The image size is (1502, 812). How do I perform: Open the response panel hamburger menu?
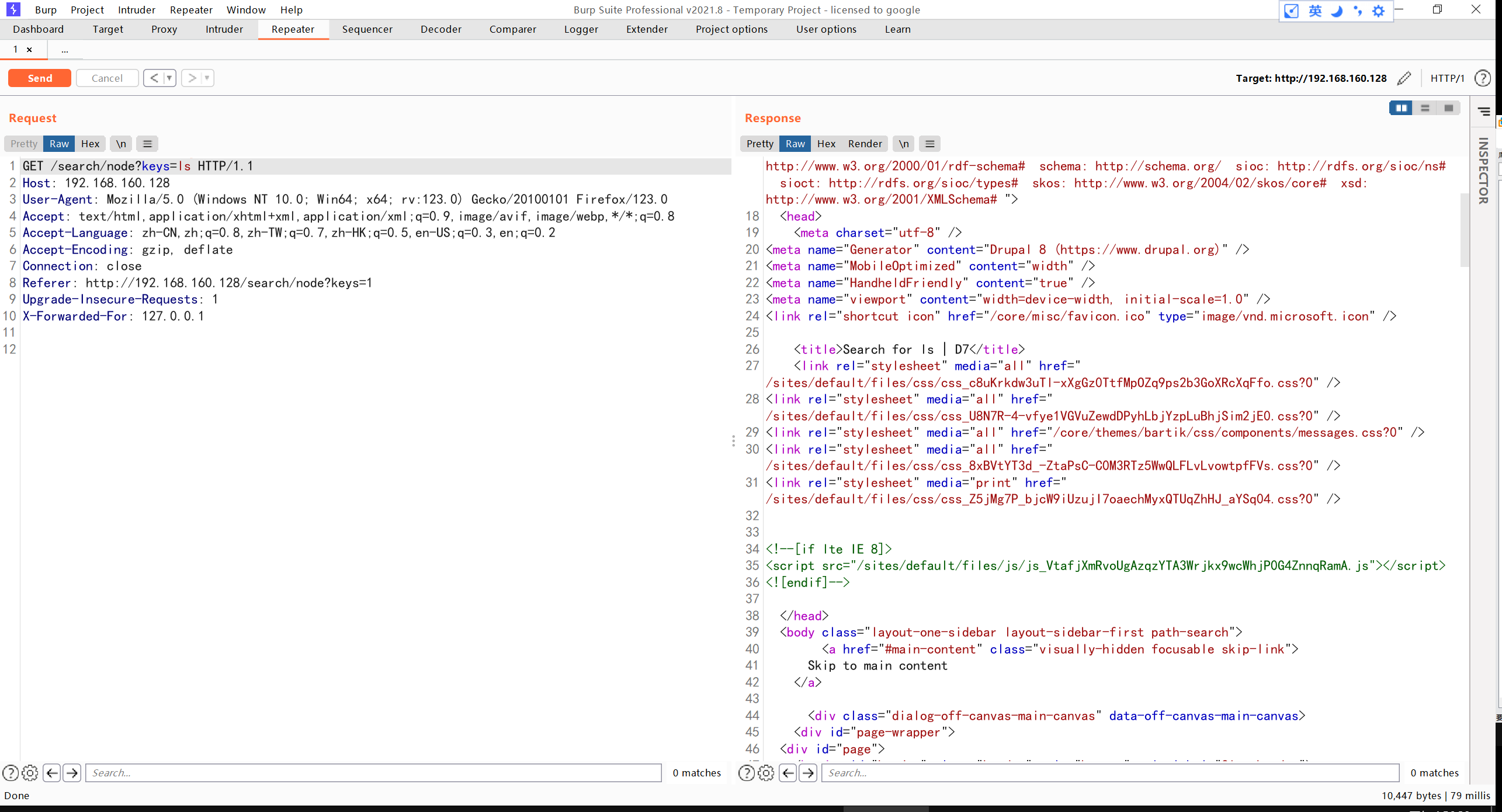[x=930, y=144]
